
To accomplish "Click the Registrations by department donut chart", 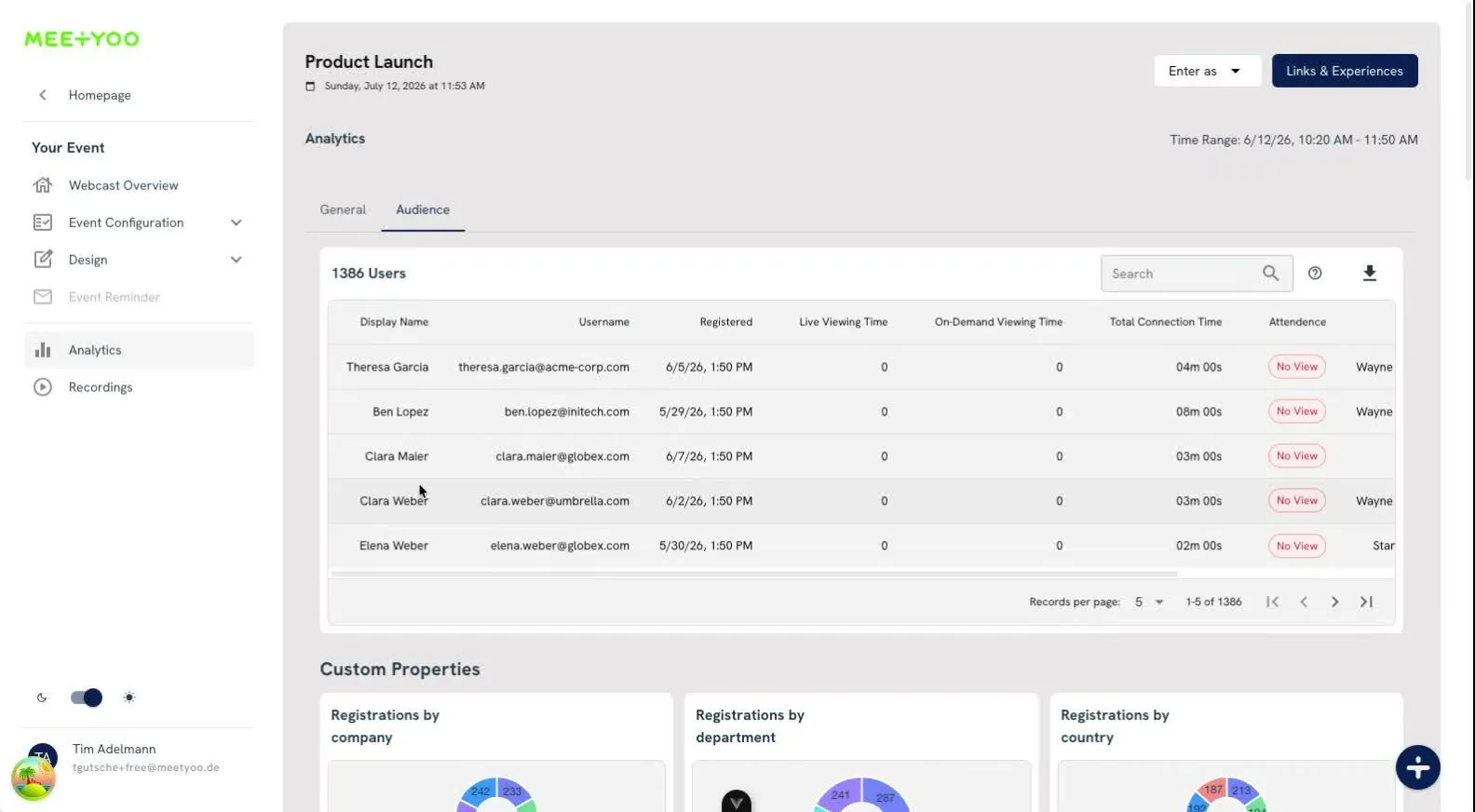I will tap(861, 794).
